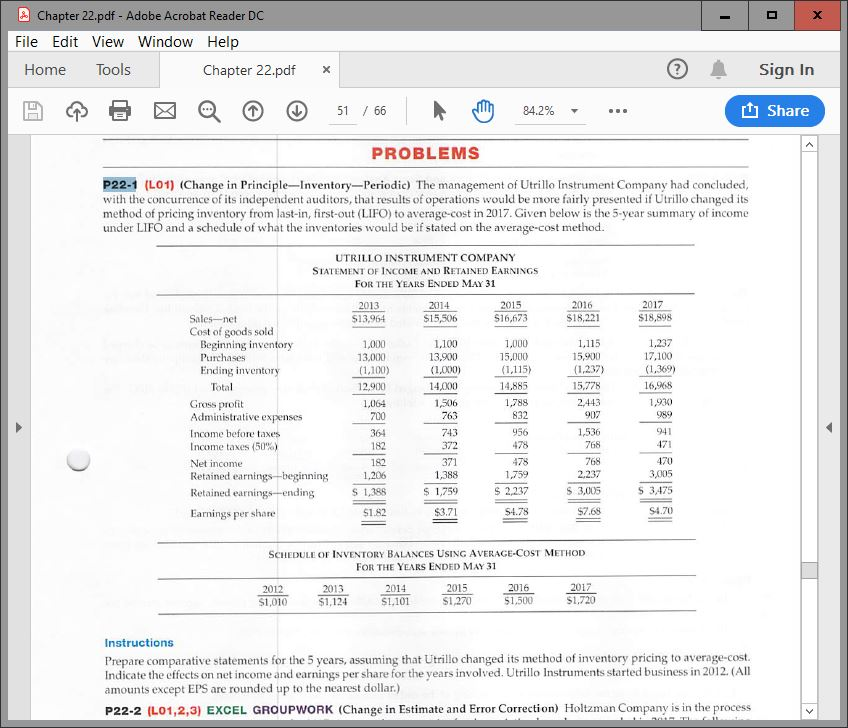Click the page number field
Image resolution: width=848 pixels, height=728 pixels.
[x=343, y=111]
